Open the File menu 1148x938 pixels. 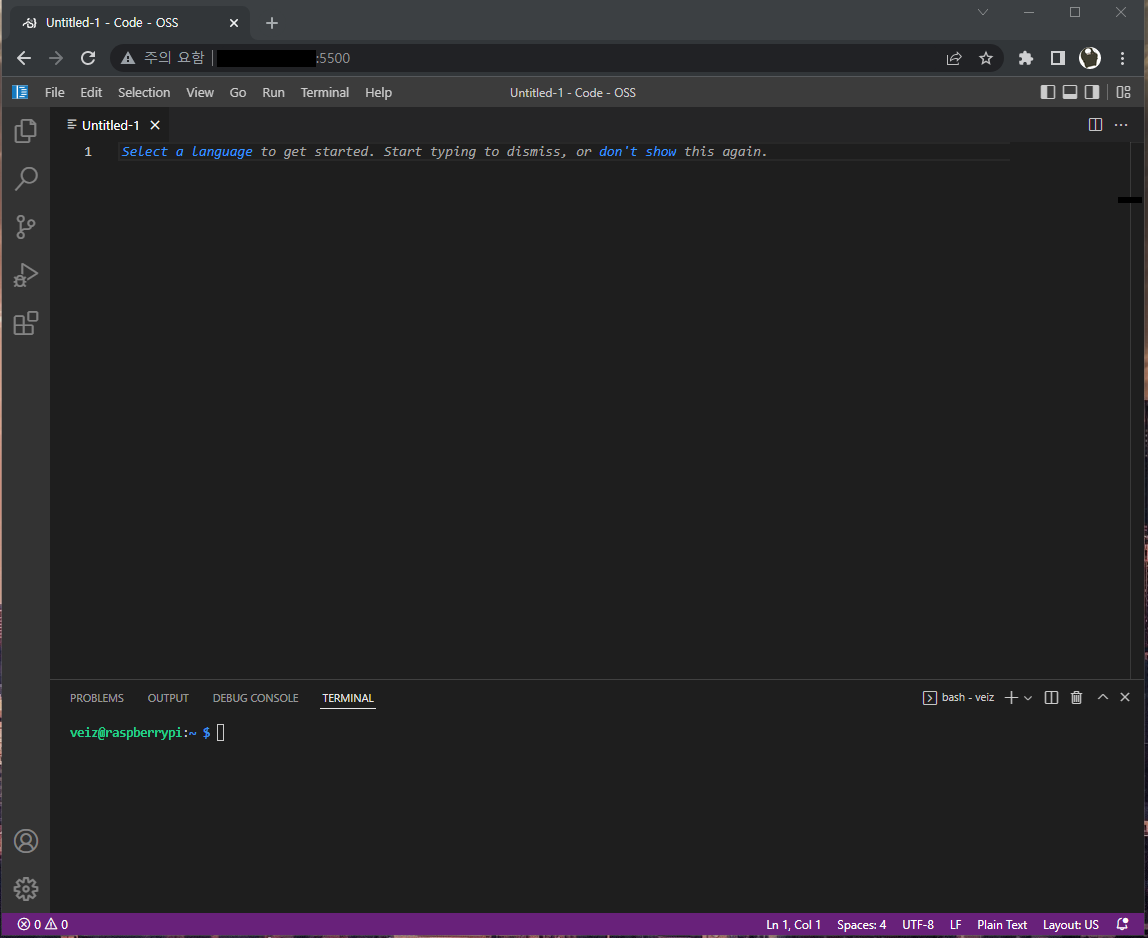point(54,92)
